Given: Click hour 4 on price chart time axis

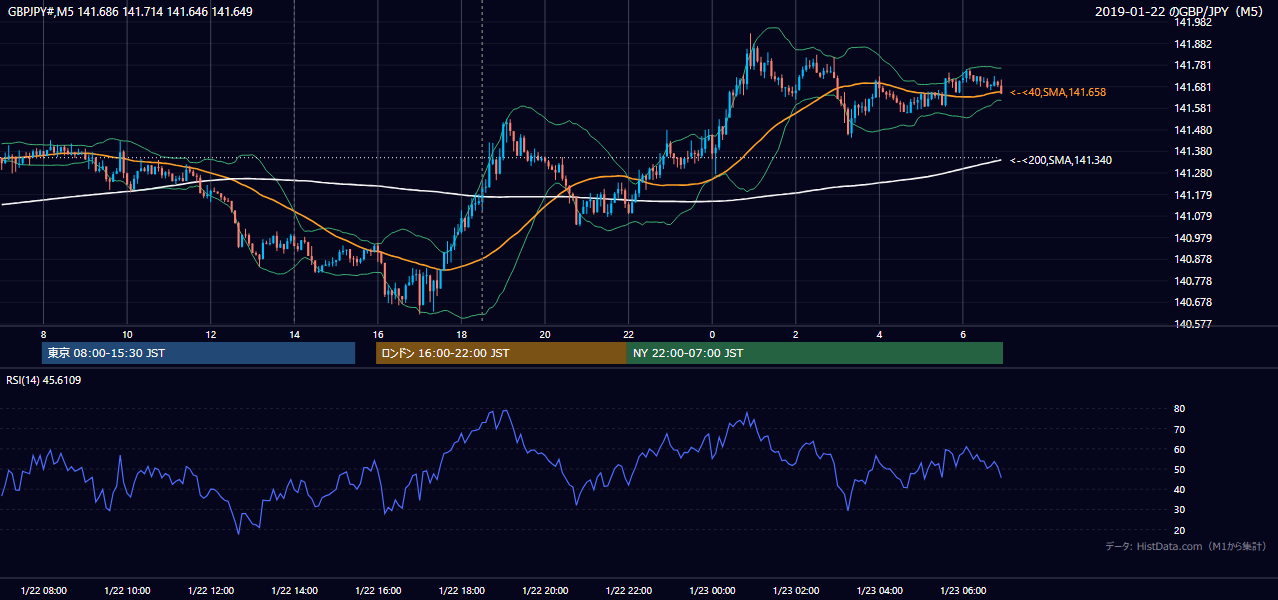Looking at the screenshot, I should point(879,334).
